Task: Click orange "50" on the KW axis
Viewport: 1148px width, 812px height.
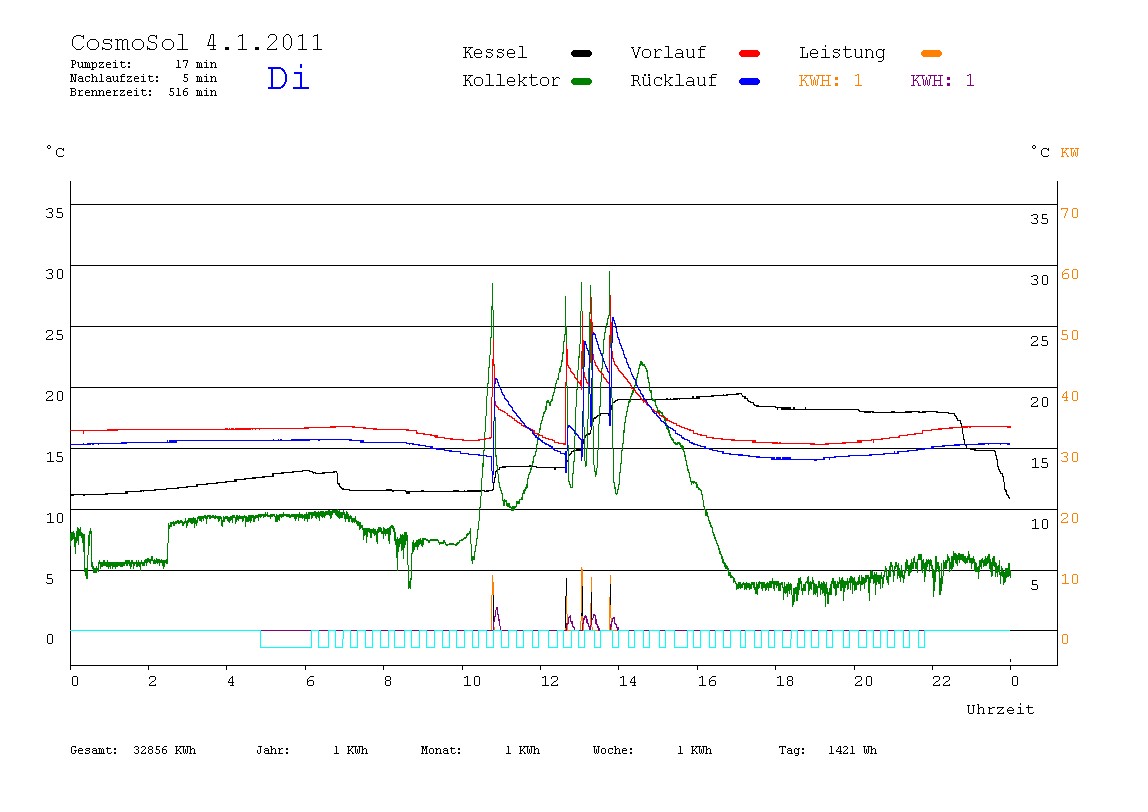Action: click(1070, 335)
